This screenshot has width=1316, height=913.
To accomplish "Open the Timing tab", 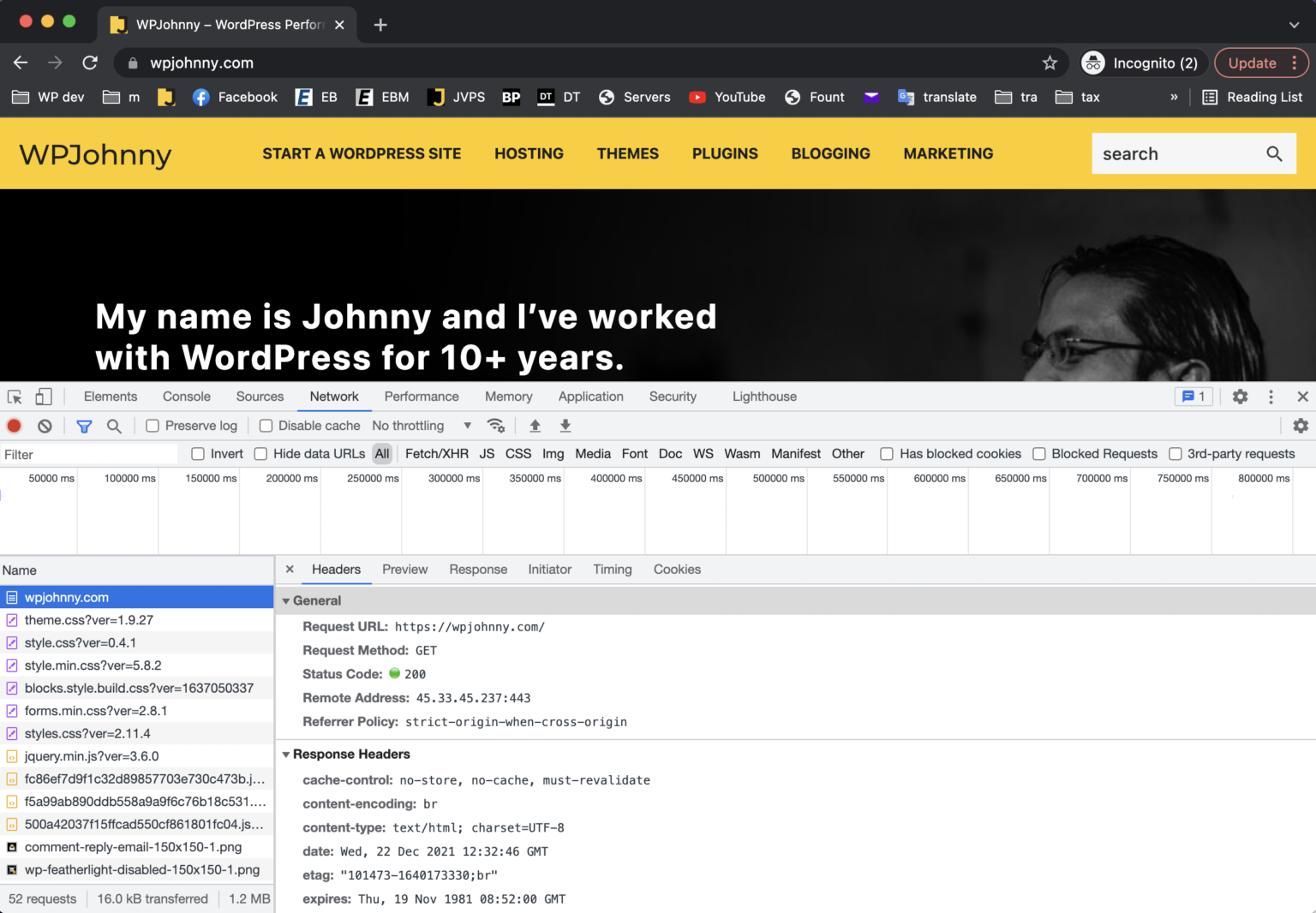I will 612,570.
